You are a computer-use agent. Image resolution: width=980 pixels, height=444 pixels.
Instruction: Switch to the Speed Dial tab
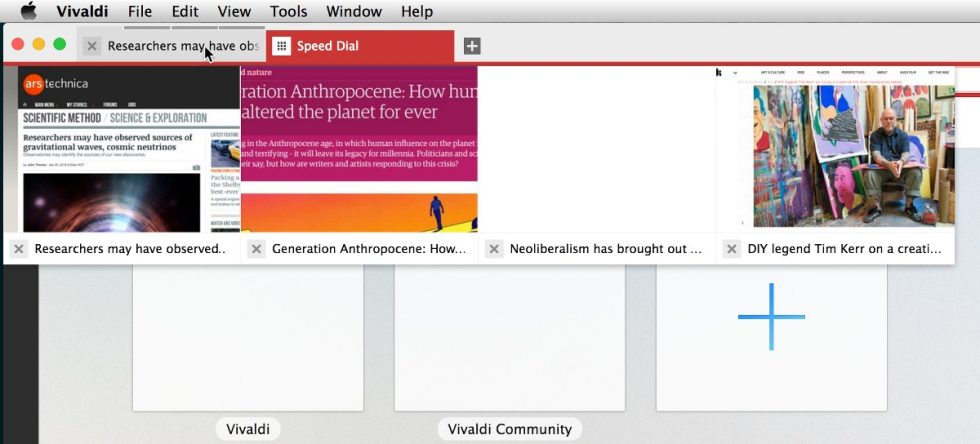360,46
